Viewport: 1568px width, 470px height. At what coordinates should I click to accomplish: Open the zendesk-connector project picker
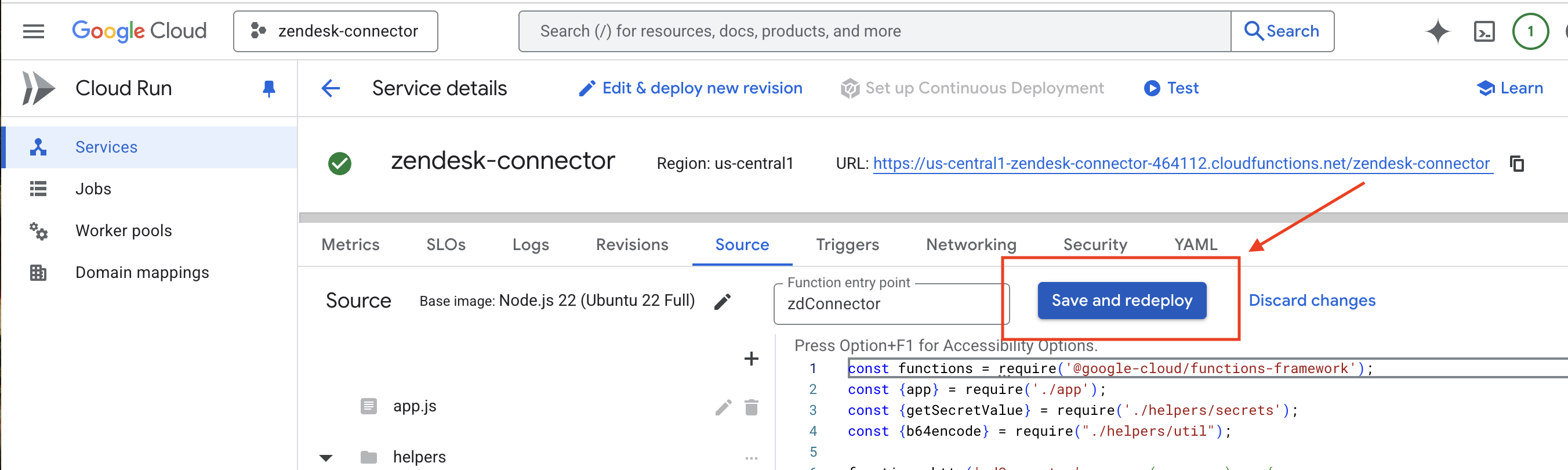(x=335, y=31)
